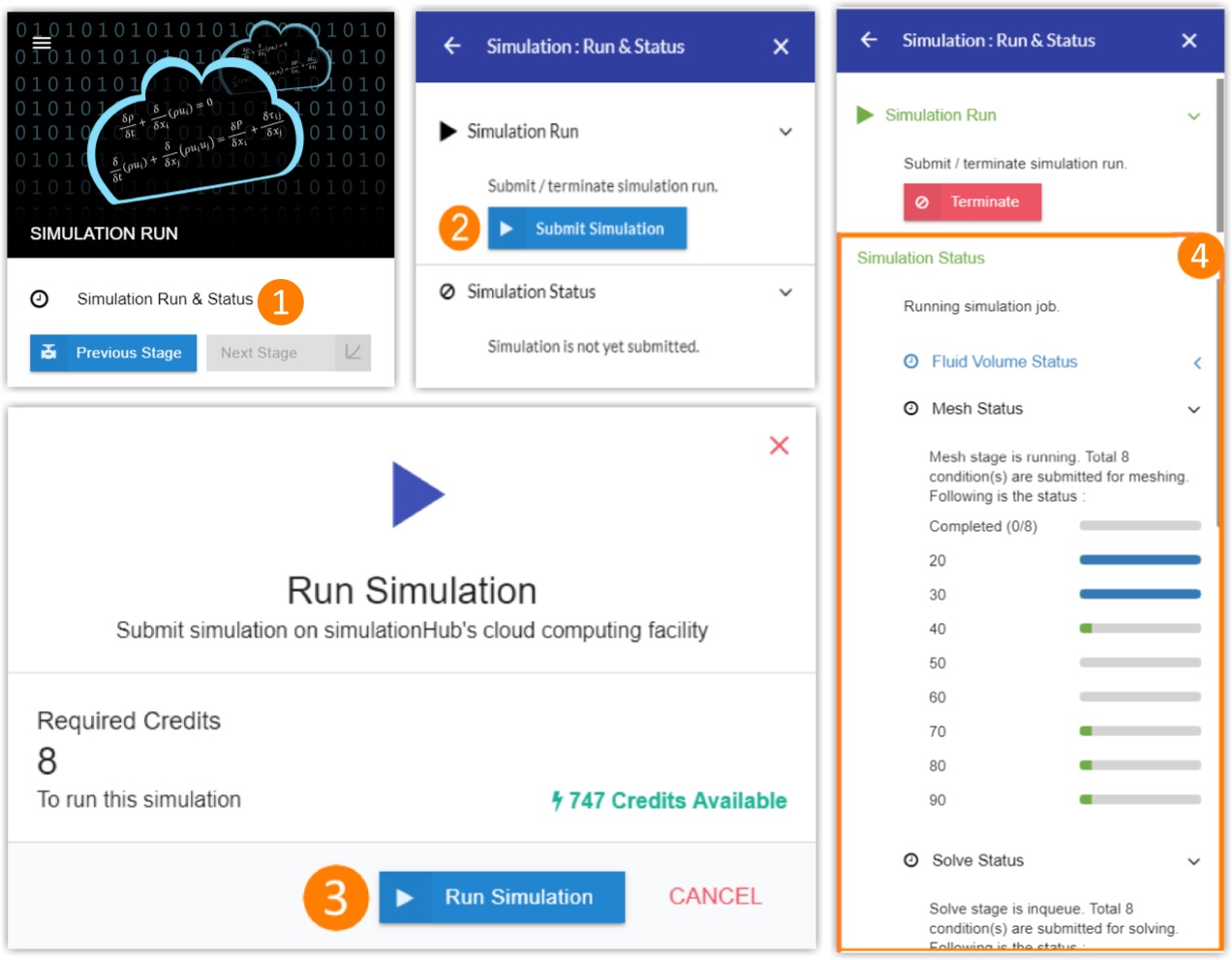The width and height of the screenshot is (1232, 960).
Task: Collapse Simulation Run section in middle panel
Action: tap(785, 132)
